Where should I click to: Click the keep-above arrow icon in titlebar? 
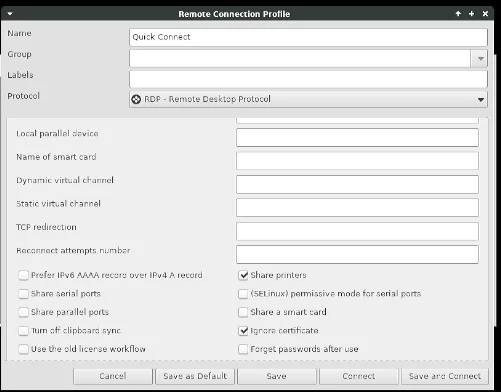coord(458,14)
